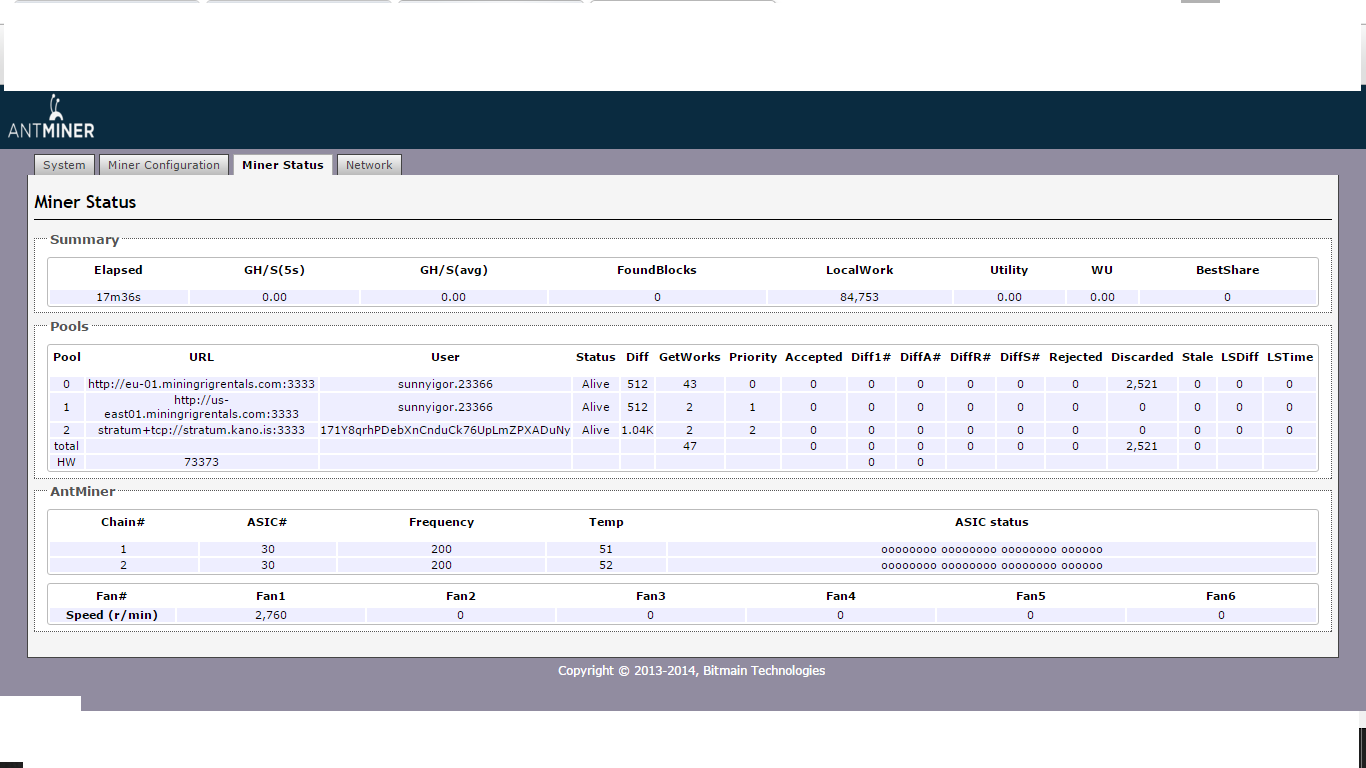Click the us-east01.miningrigrentals.com pool URL
This screenshot has height=768, width=1366.
[x=201, y=407]
